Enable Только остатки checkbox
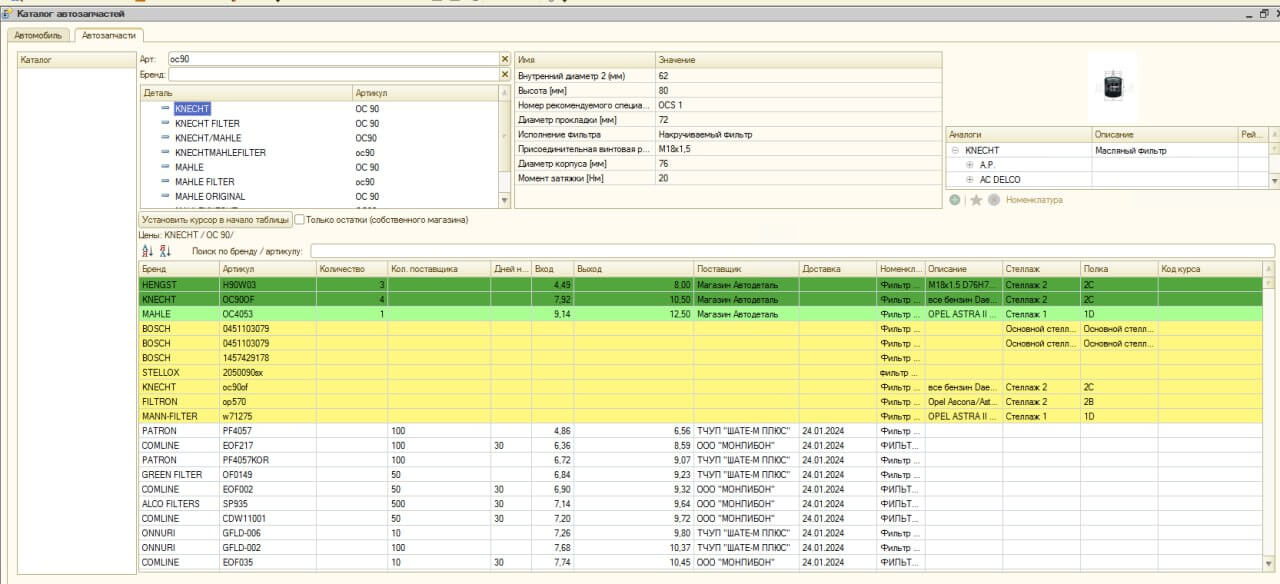The image size is (1280, 584). click(299, 219)
